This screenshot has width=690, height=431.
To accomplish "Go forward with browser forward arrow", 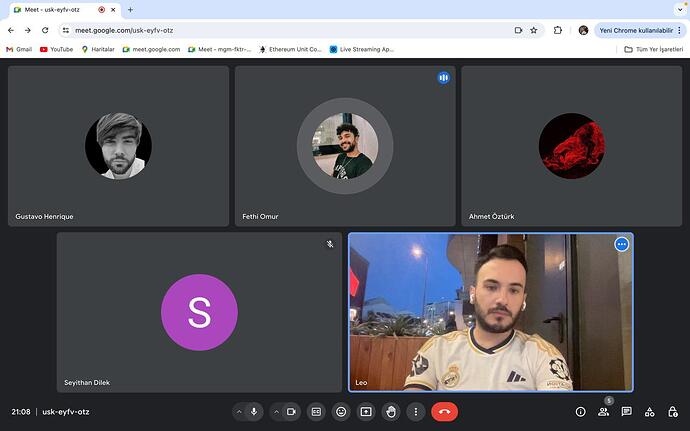I will click(x=28, y=30).
